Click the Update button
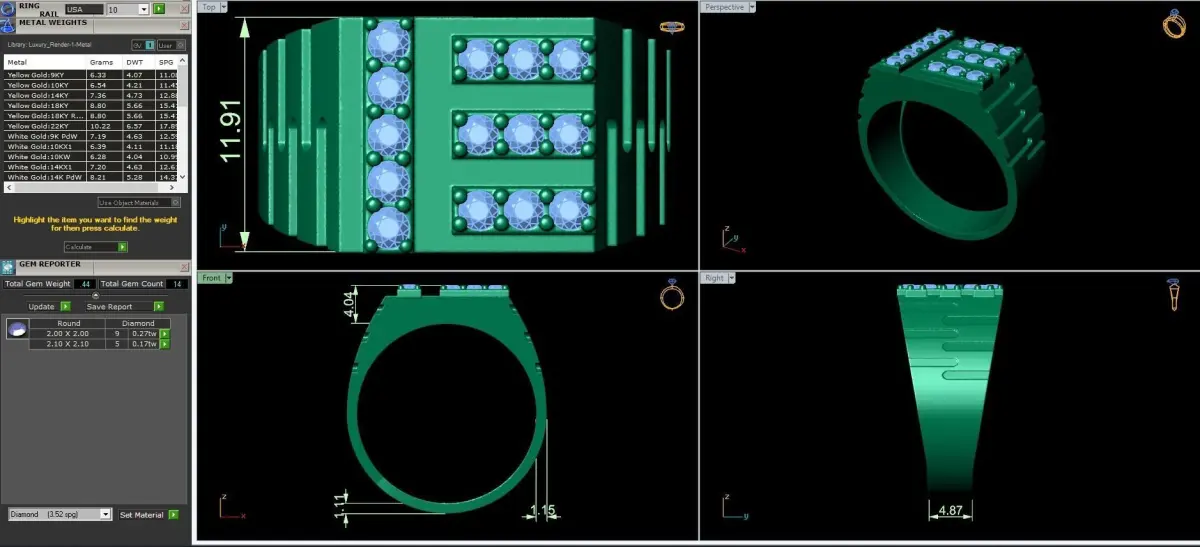 tap(49, 306)
